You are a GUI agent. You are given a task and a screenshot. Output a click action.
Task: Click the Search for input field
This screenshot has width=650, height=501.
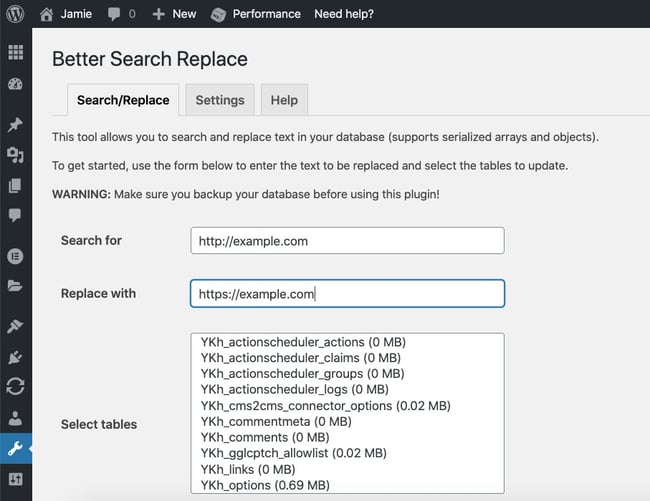coord(347,240)
